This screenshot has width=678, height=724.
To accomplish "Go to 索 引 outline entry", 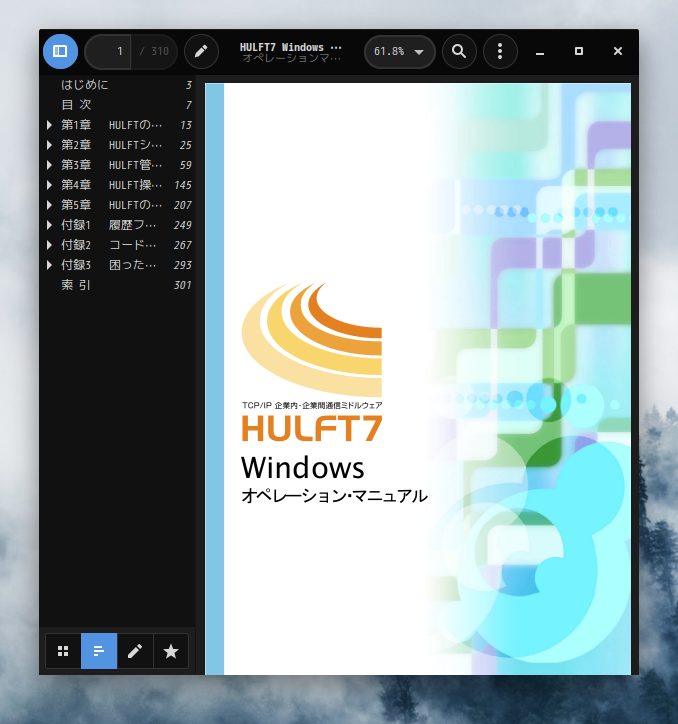I will pos(76,285).
